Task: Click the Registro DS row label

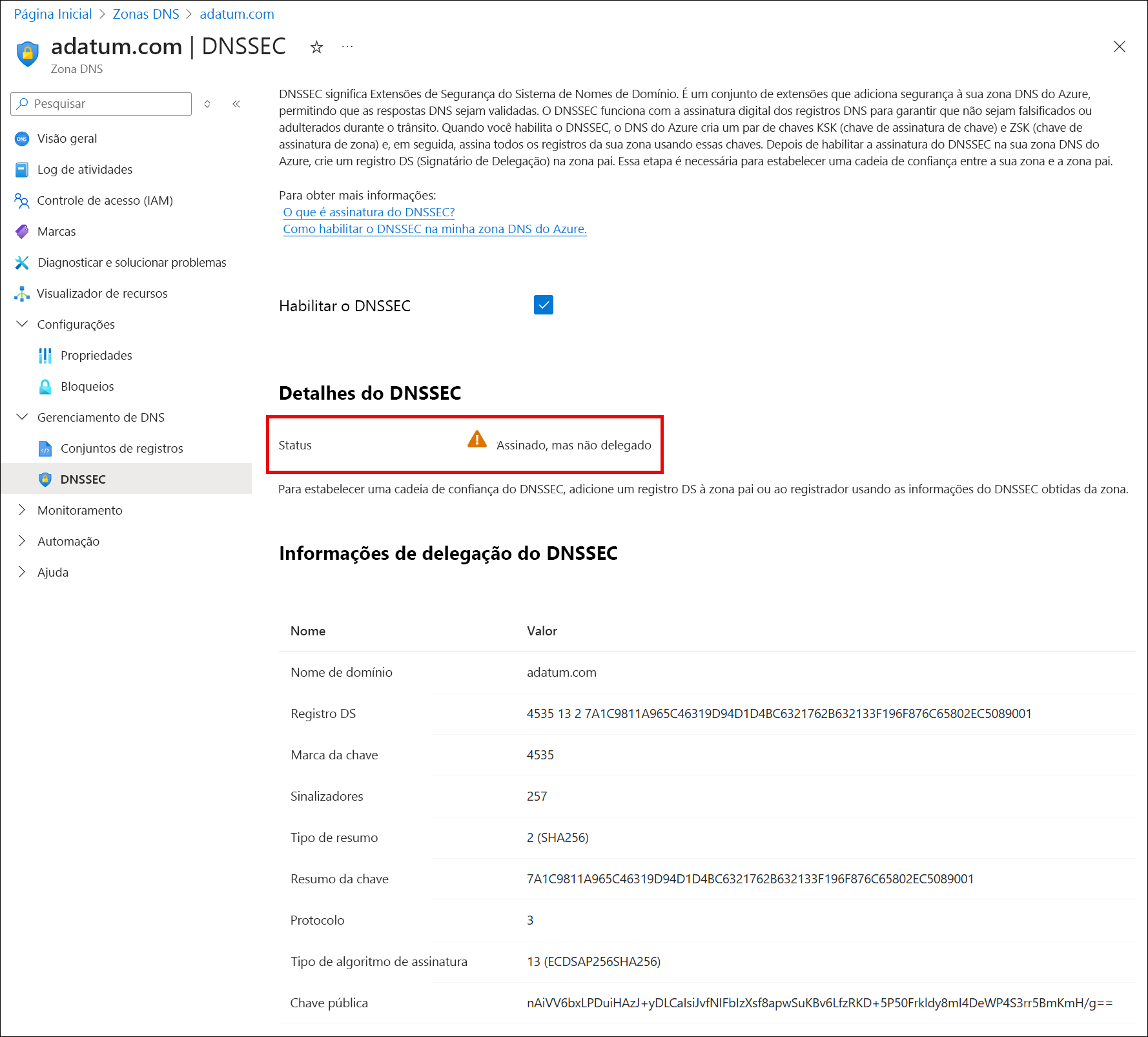Action: click(x=323, y=714)
